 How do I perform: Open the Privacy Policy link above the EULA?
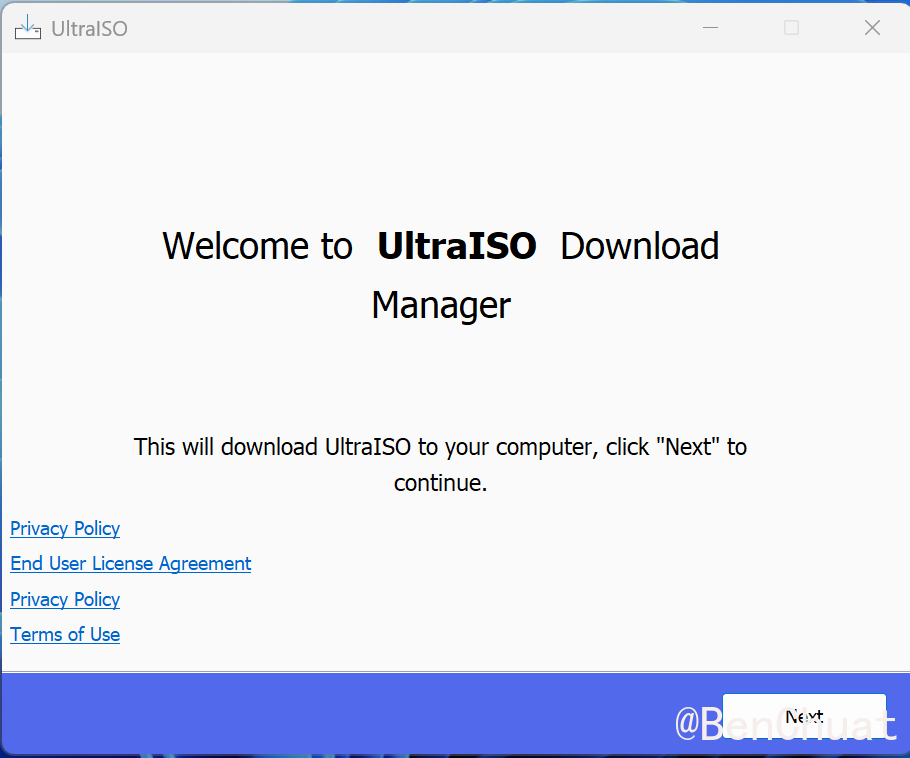65,528
